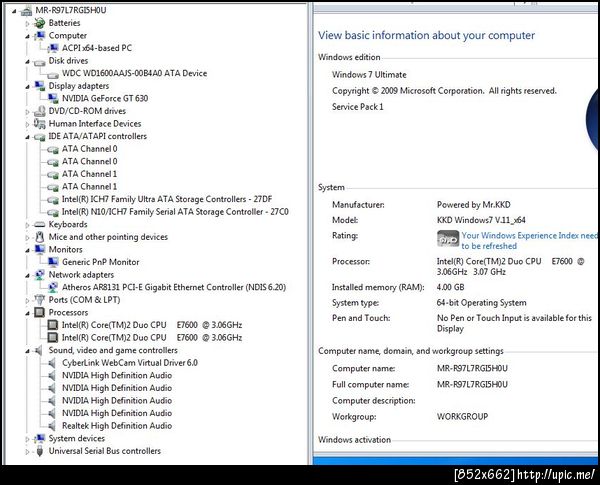Click the View basic information about your computer heading
The image size is (600, 485).
coord(427,35)
